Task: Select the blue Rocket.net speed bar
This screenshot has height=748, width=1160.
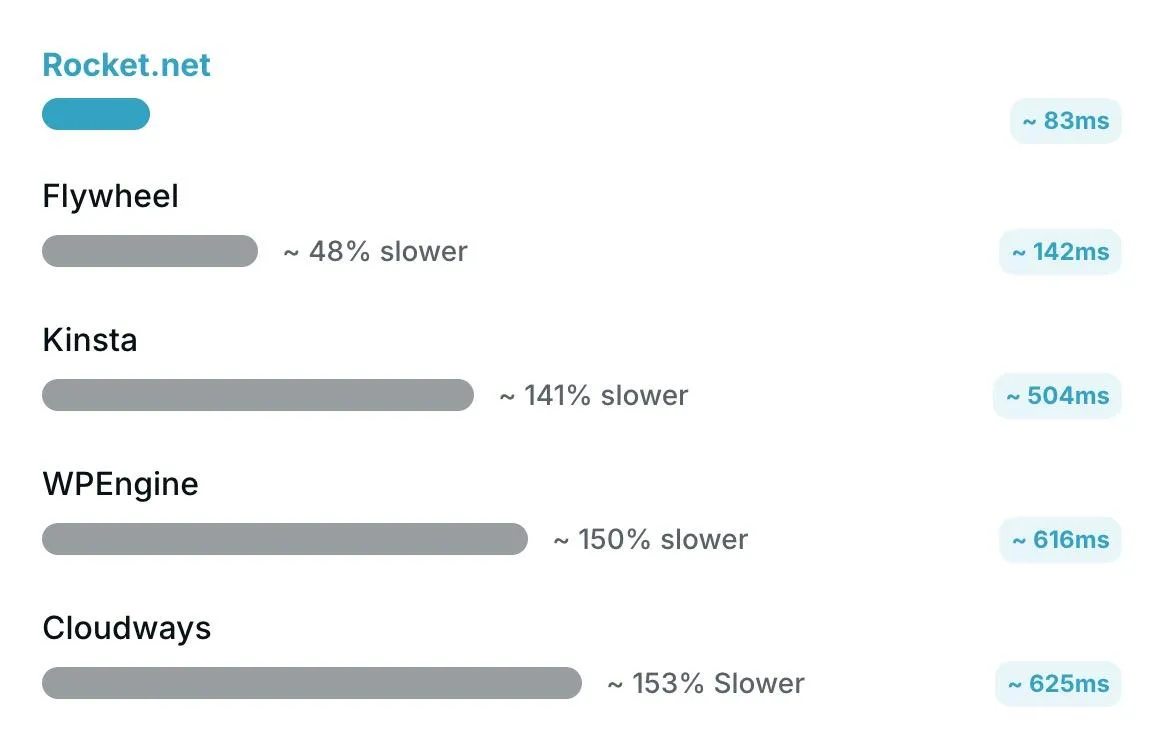Action: click(96, 114)
